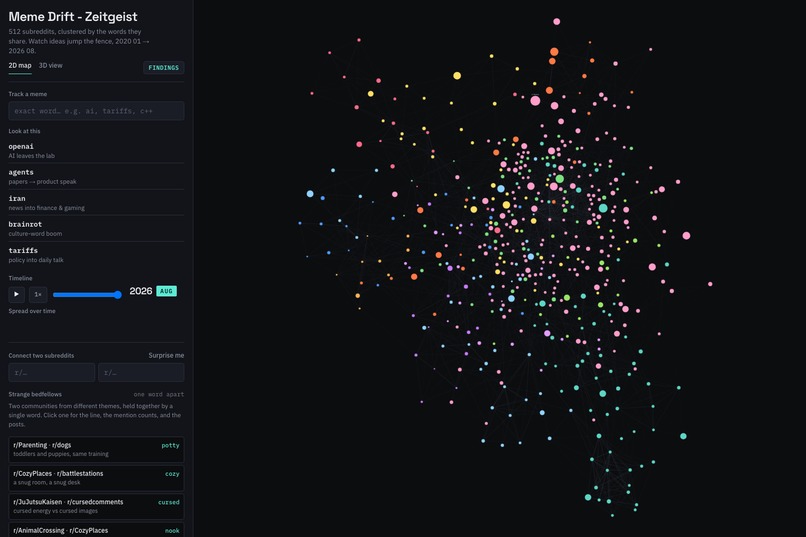Start timeline playback with play button
Viewport: 806px width, 537px height.
[x=16, y=294]
